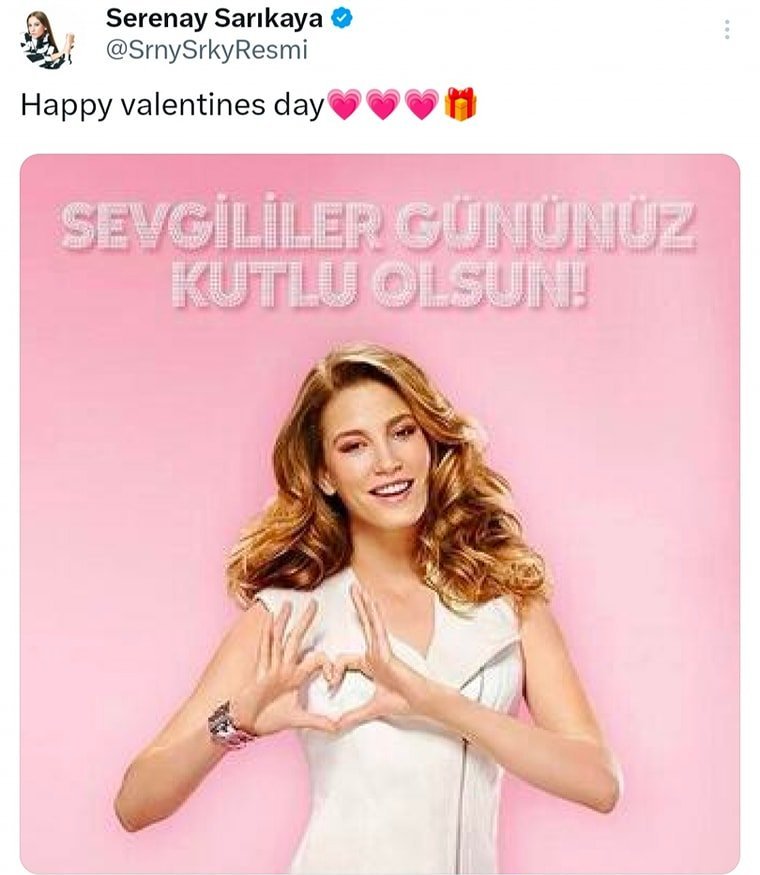Screen dimensions: 760x875
Task: Open the tweet's three-dot more options menu
Action: pos(727,30)
